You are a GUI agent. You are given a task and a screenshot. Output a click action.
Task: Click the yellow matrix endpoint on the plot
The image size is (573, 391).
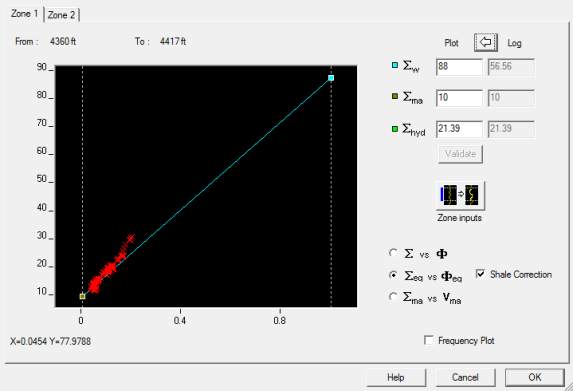83,296
